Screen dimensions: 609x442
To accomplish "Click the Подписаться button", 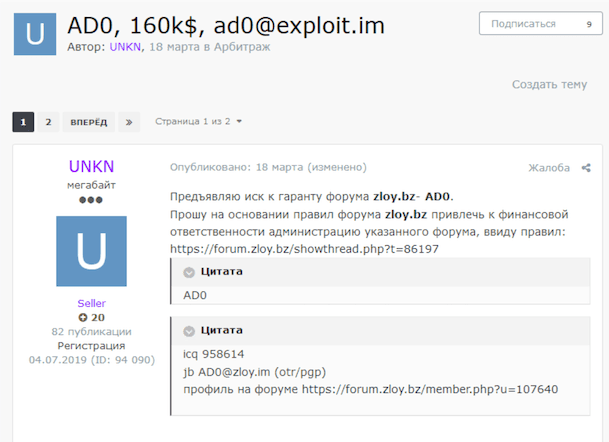I will [x=541, y=24].
